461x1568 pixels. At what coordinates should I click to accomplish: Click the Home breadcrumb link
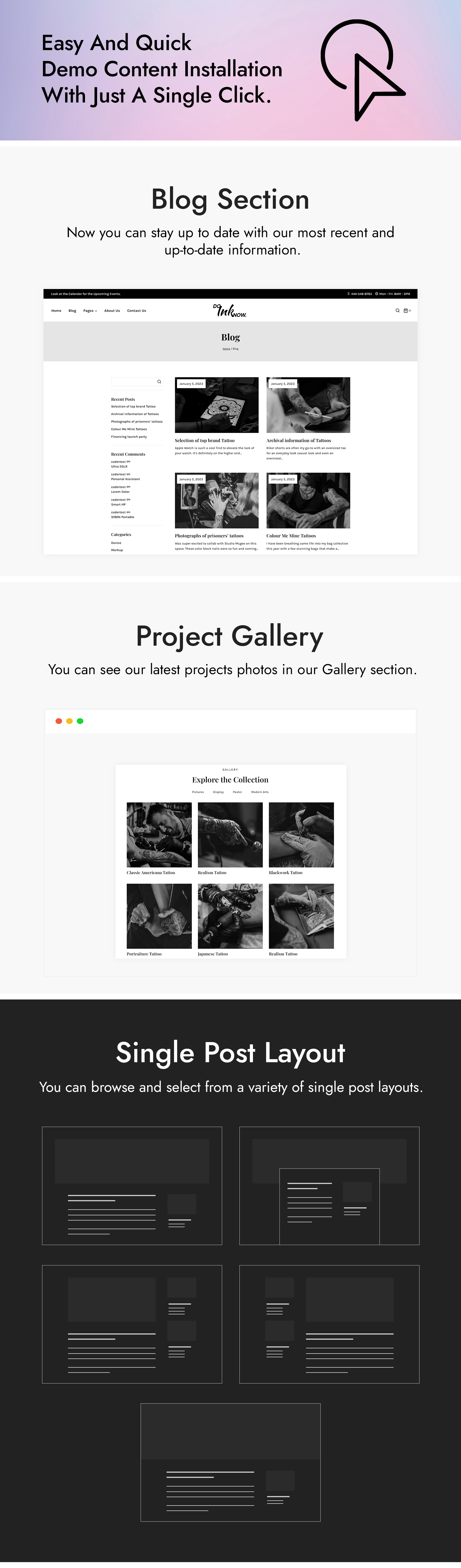point(226,349)
